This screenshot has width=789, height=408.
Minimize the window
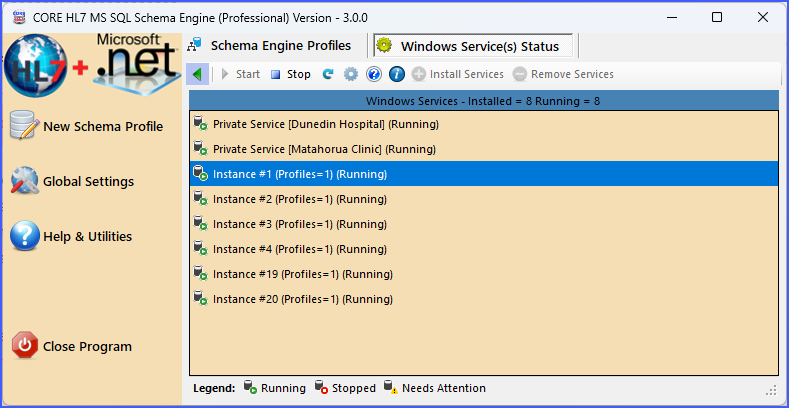(671, 17)
